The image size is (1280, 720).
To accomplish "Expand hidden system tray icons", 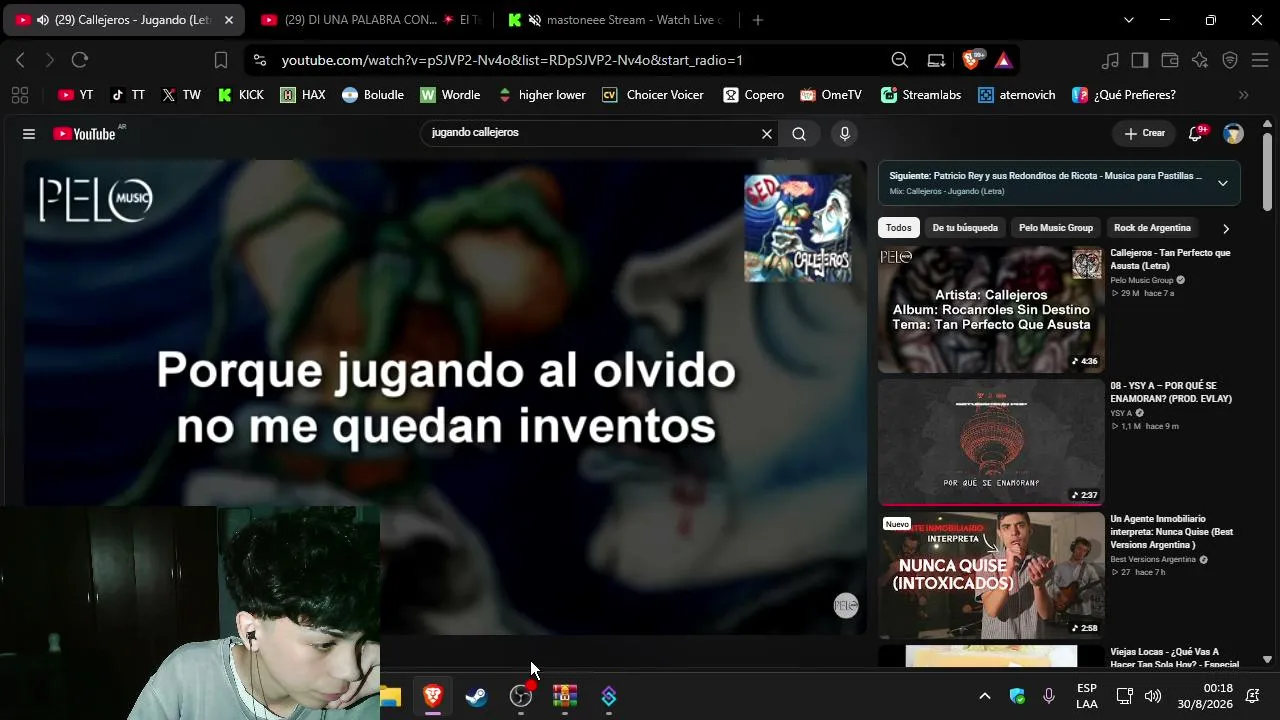I will click(984, 696).
